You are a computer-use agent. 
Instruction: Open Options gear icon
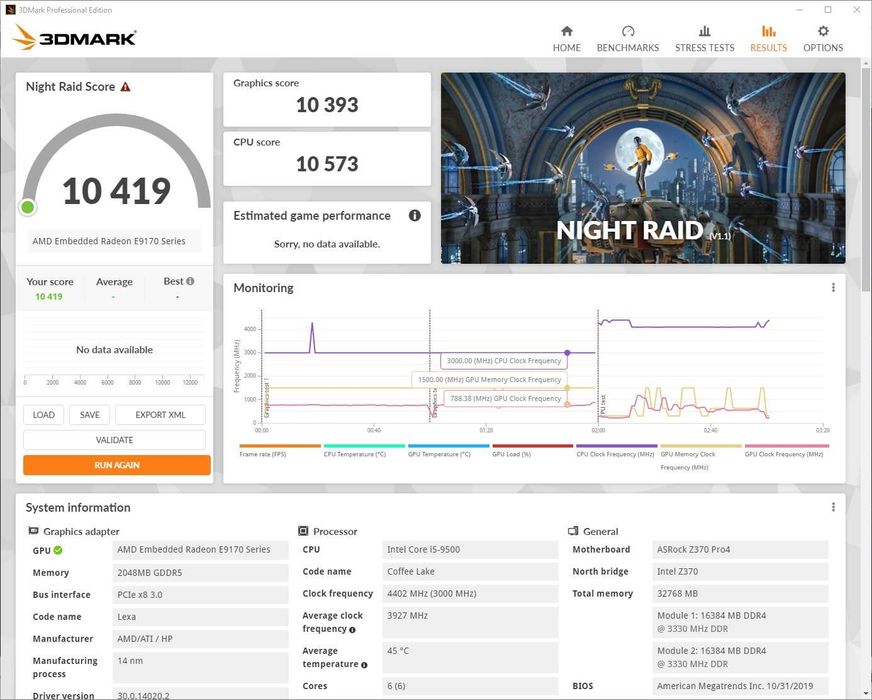coord(823,31)
